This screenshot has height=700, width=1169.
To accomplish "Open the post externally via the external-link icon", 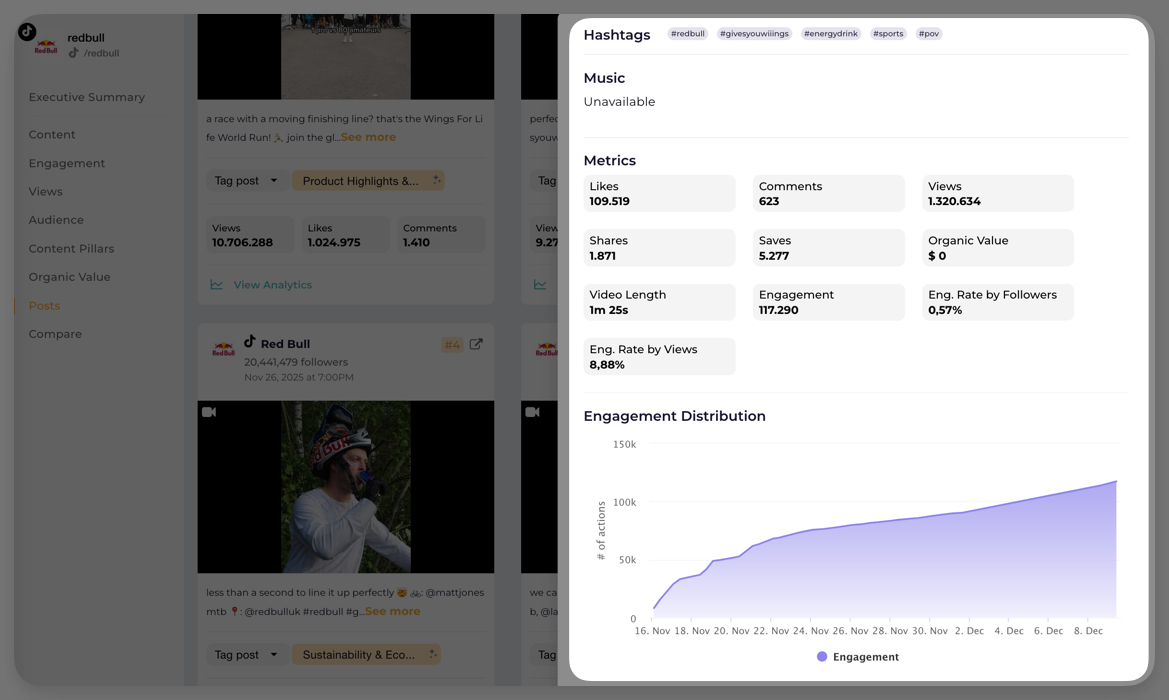I will (477, 343).
